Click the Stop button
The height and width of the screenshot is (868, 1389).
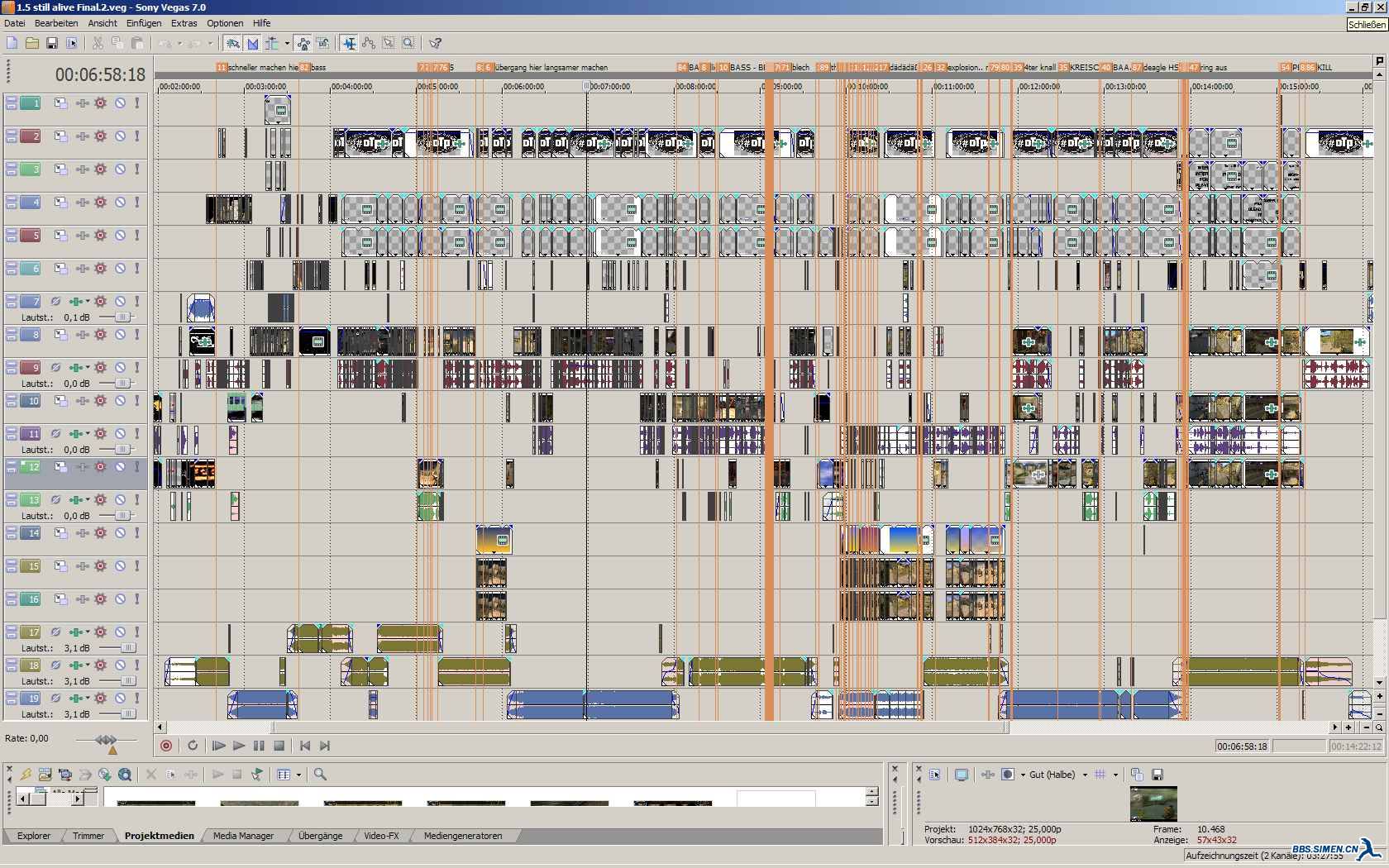click(x=279, y=746)
